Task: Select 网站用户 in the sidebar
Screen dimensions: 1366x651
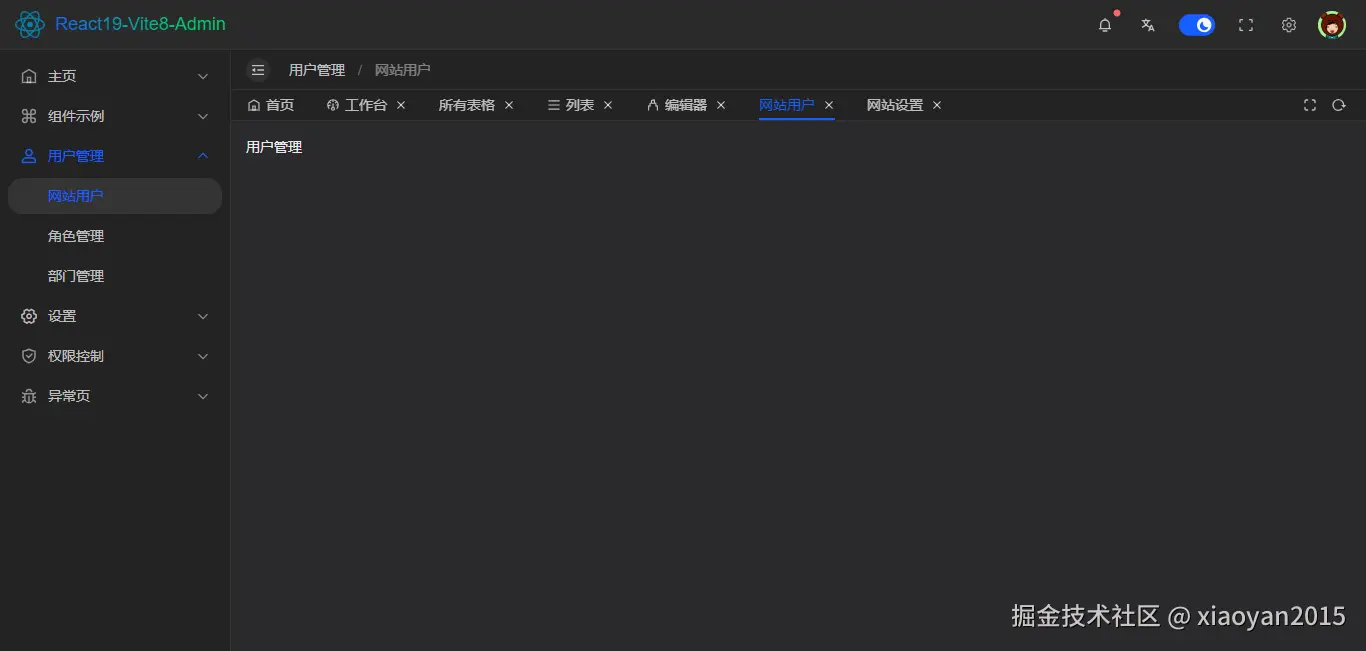Action: (x=115, y=196)
